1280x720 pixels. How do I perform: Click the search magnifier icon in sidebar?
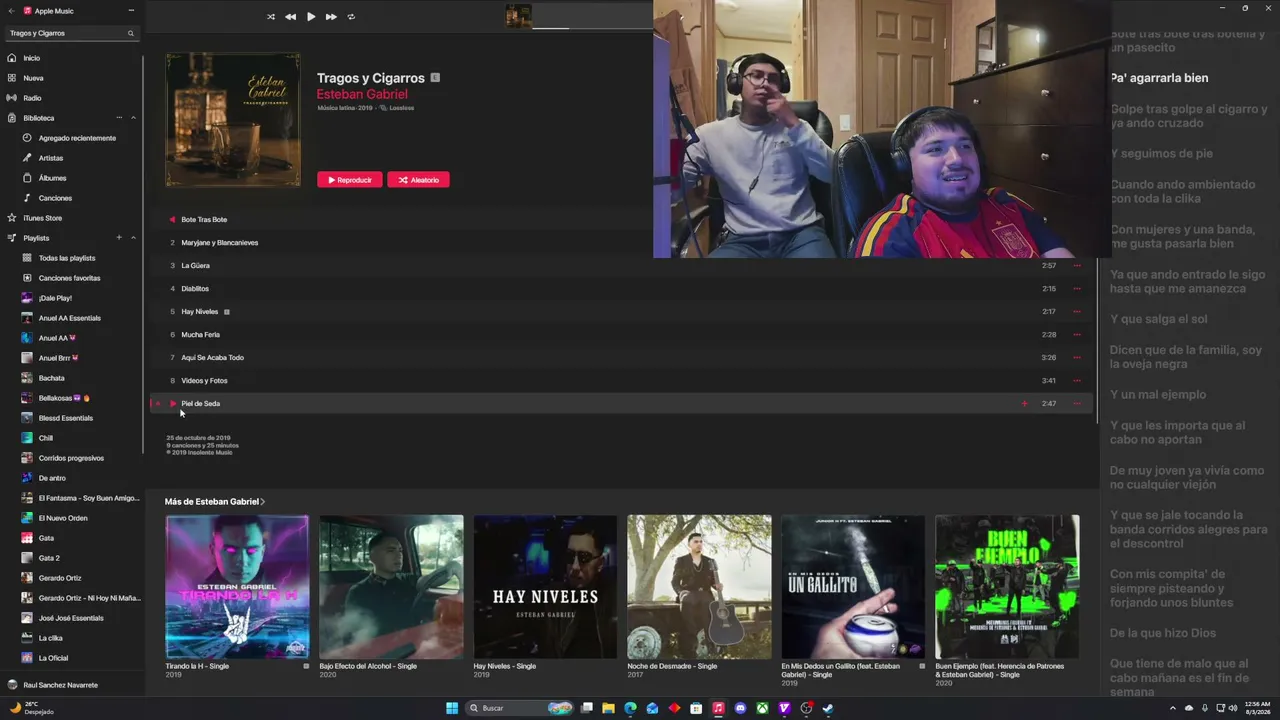(x=130, y=33)
